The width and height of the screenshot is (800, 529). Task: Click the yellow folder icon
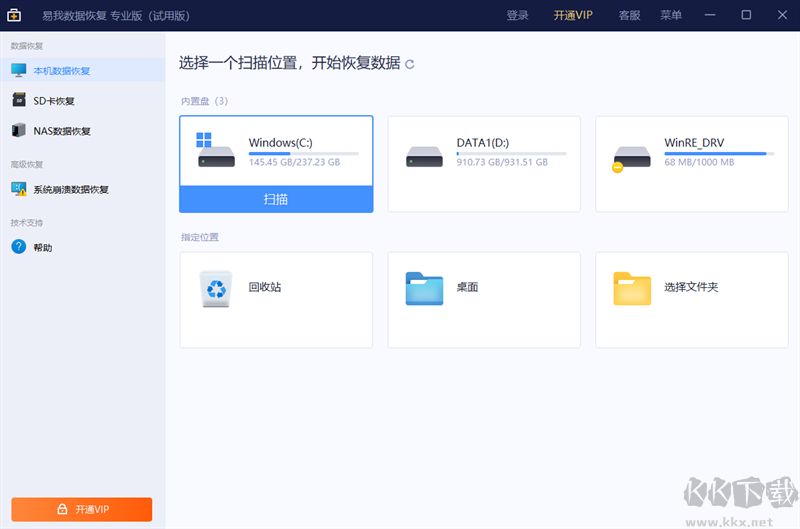(x=632, y=289)
